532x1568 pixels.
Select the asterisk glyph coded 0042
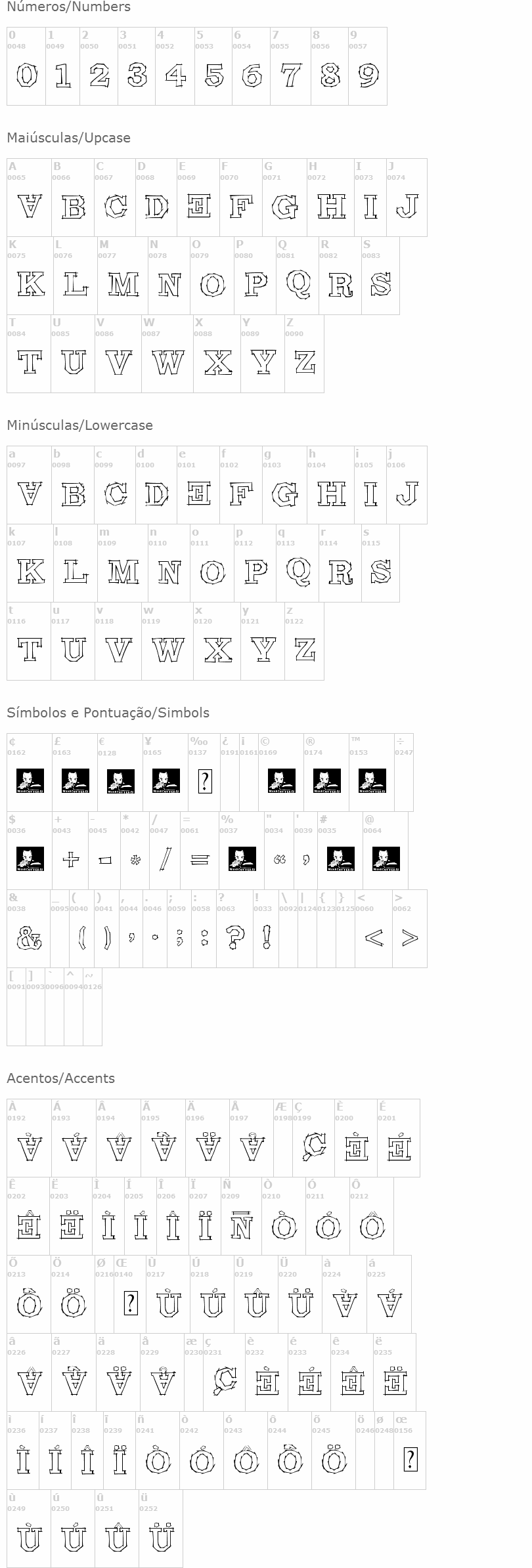point(135,860)
